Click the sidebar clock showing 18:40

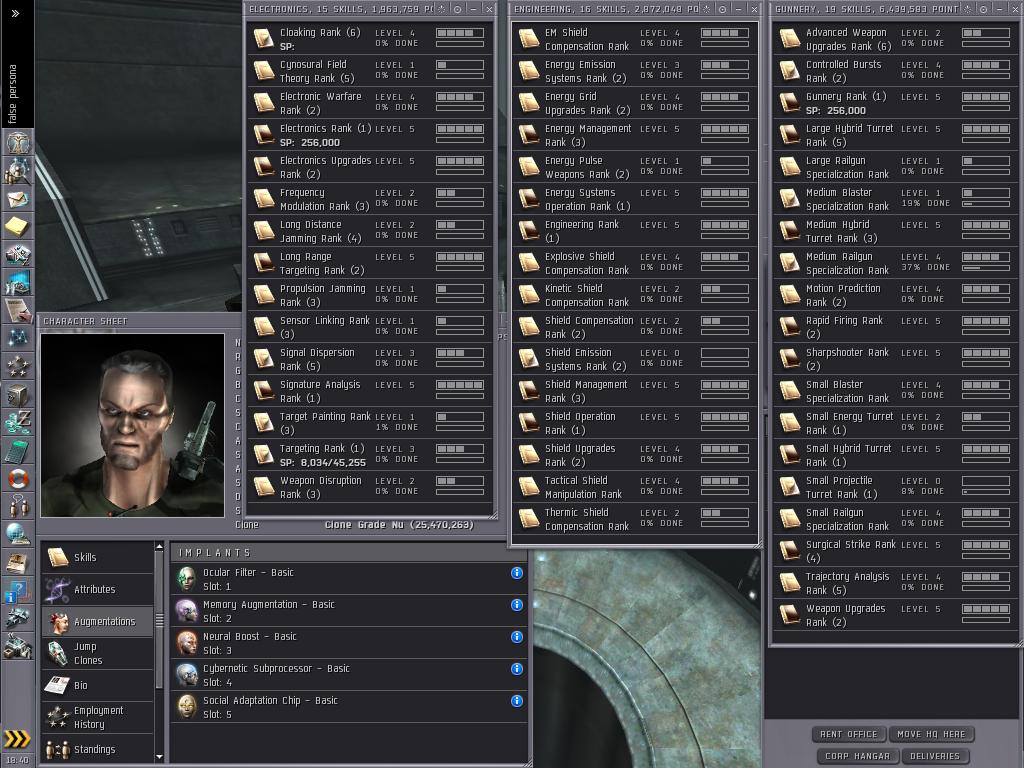click(x=16, y=760)
